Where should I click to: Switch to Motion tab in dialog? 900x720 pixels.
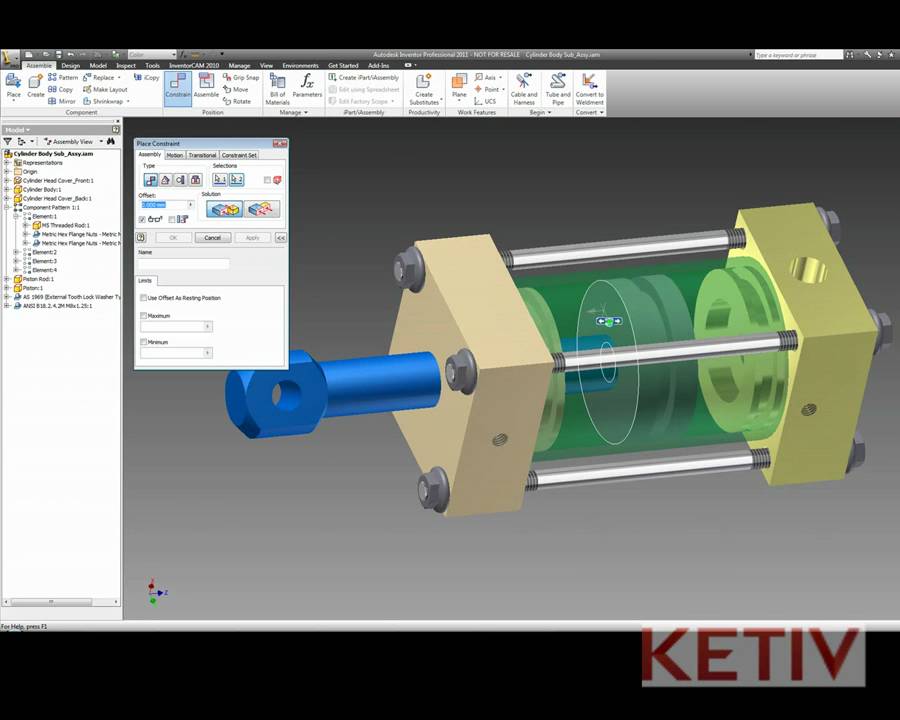click(x=174, y=155)
